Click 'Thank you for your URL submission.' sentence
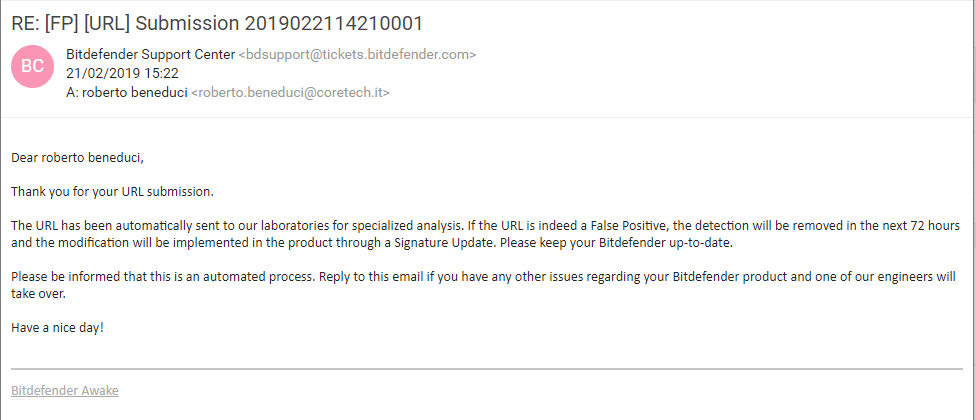Screen dimensions: 976x420 point(113,192)
